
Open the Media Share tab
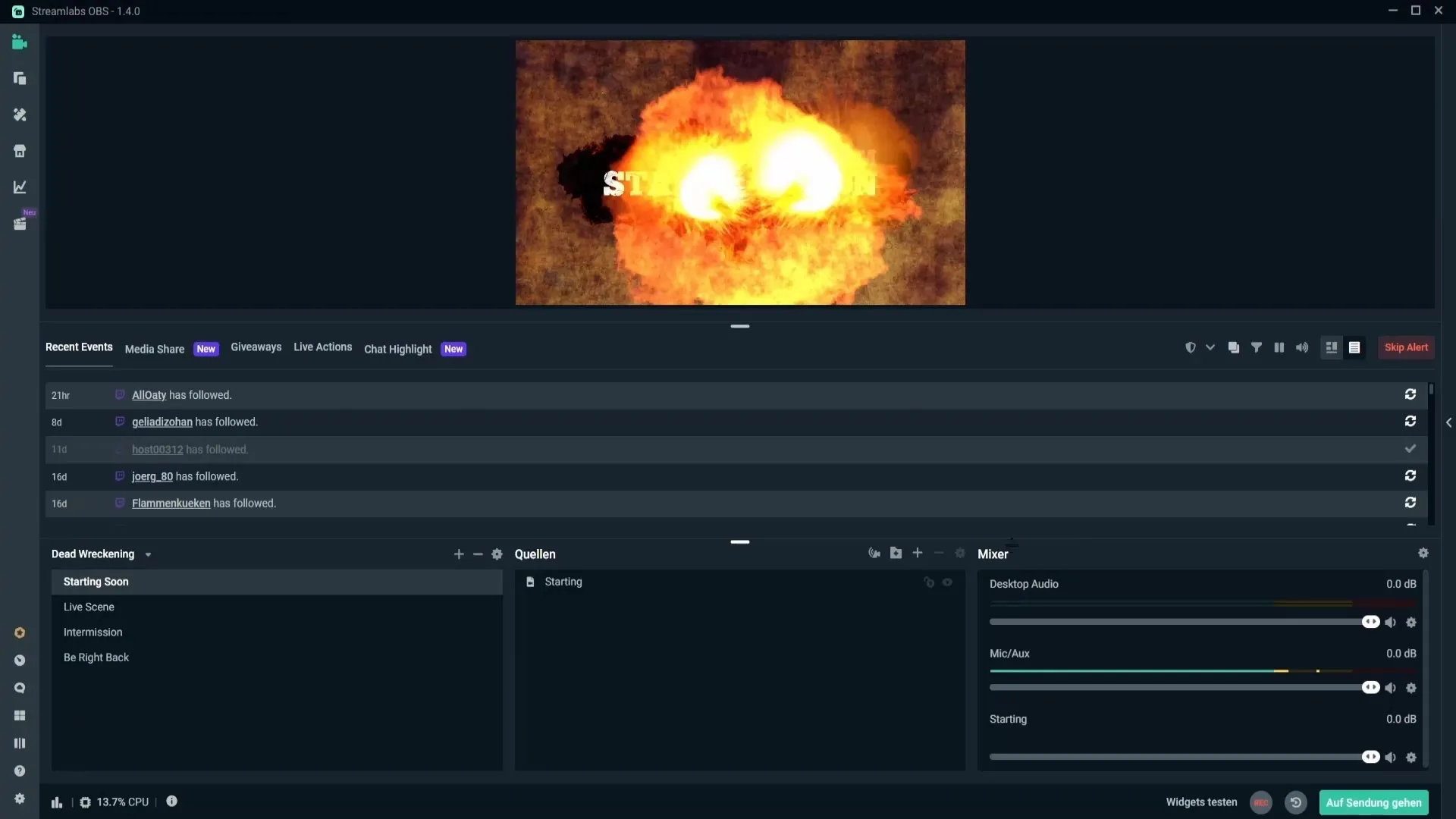click(x=154, y=349)
